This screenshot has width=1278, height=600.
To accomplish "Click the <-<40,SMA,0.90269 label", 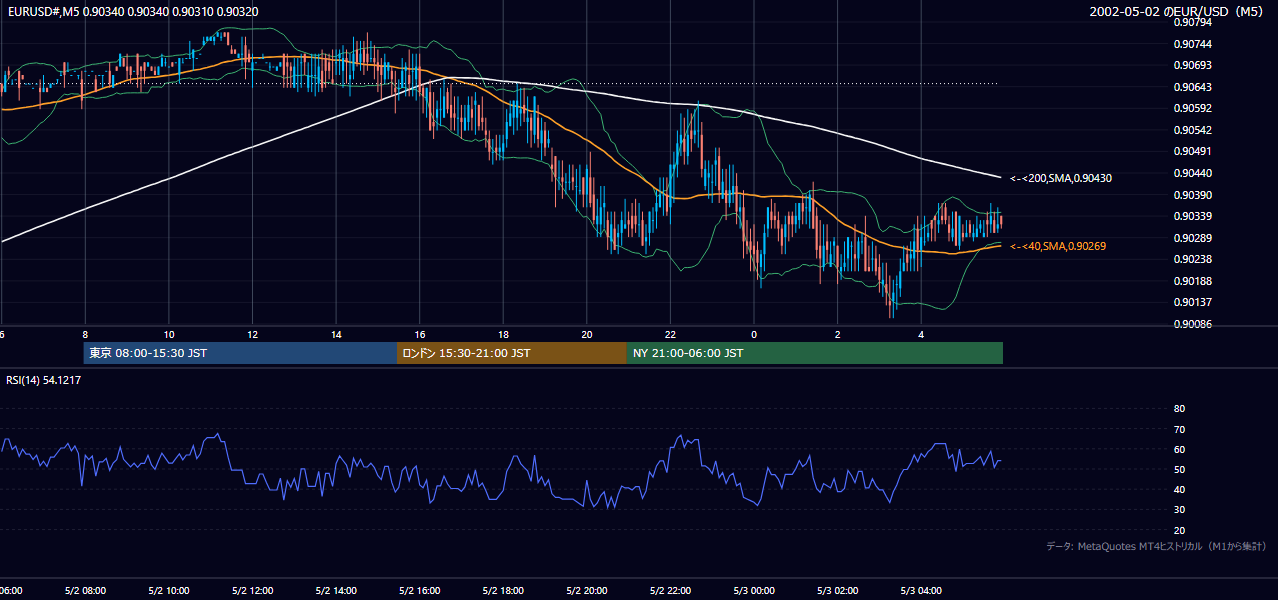I will click(x=1058, y=246).
